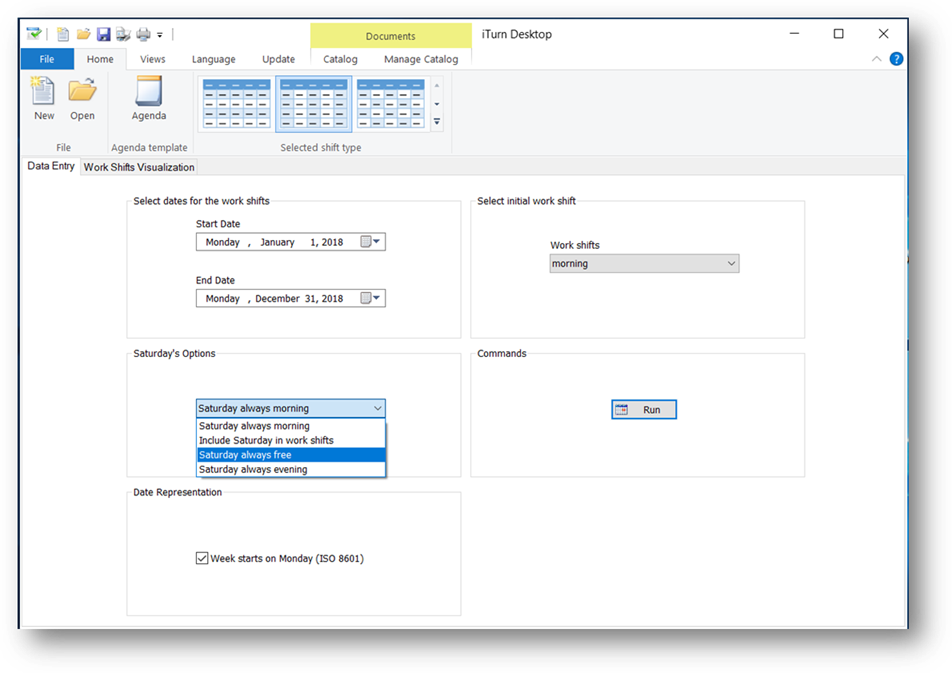Click the New document icon in quick access toolbar
The height and width of the screenshot is (673, 952).
point(63,34)
